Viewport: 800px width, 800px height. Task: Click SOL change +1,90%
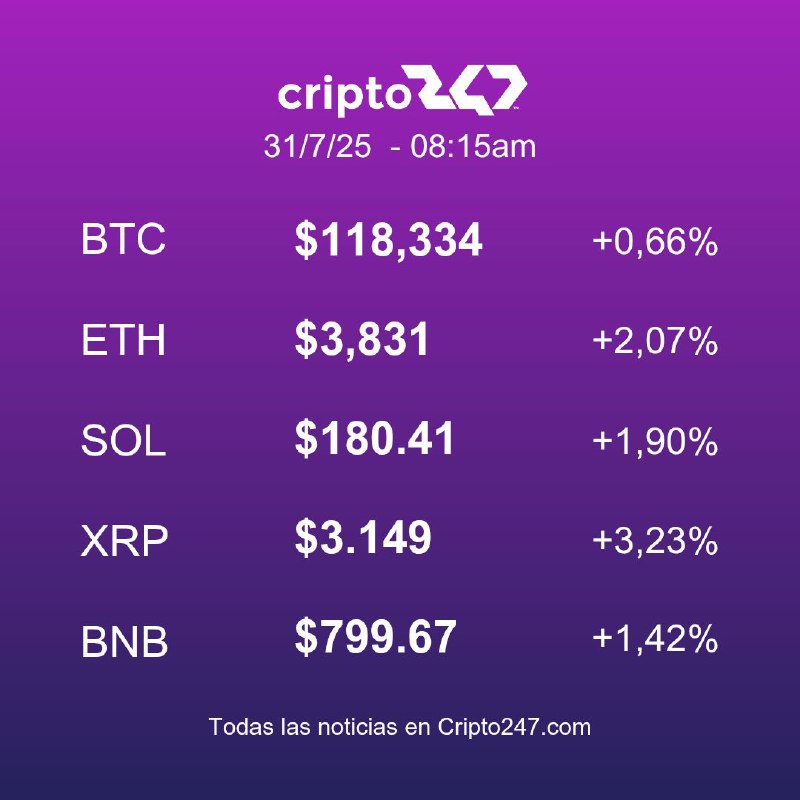(x=655, y=440)
